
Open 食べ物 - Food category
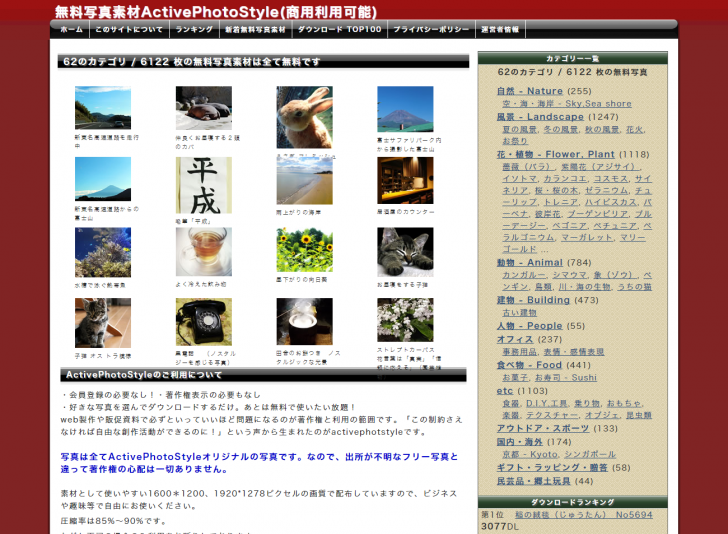(529, 365)
